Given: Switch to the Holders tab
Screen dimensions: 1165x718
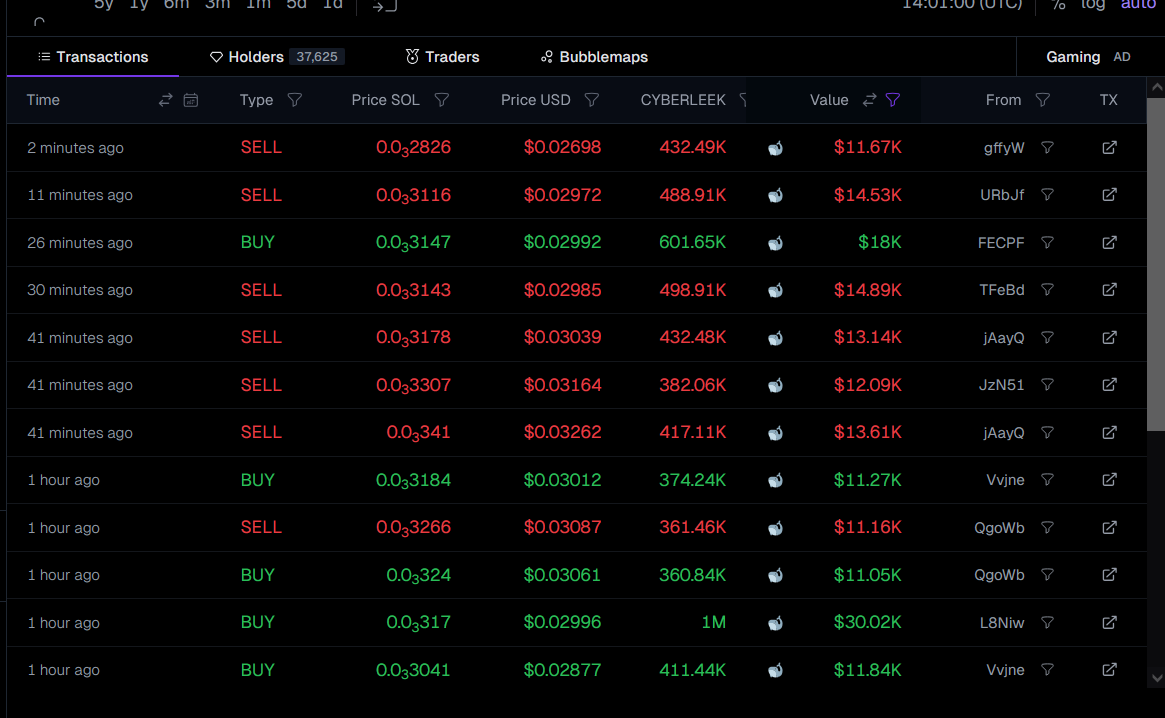Looking at the screenshot, I should pos(276,57).
